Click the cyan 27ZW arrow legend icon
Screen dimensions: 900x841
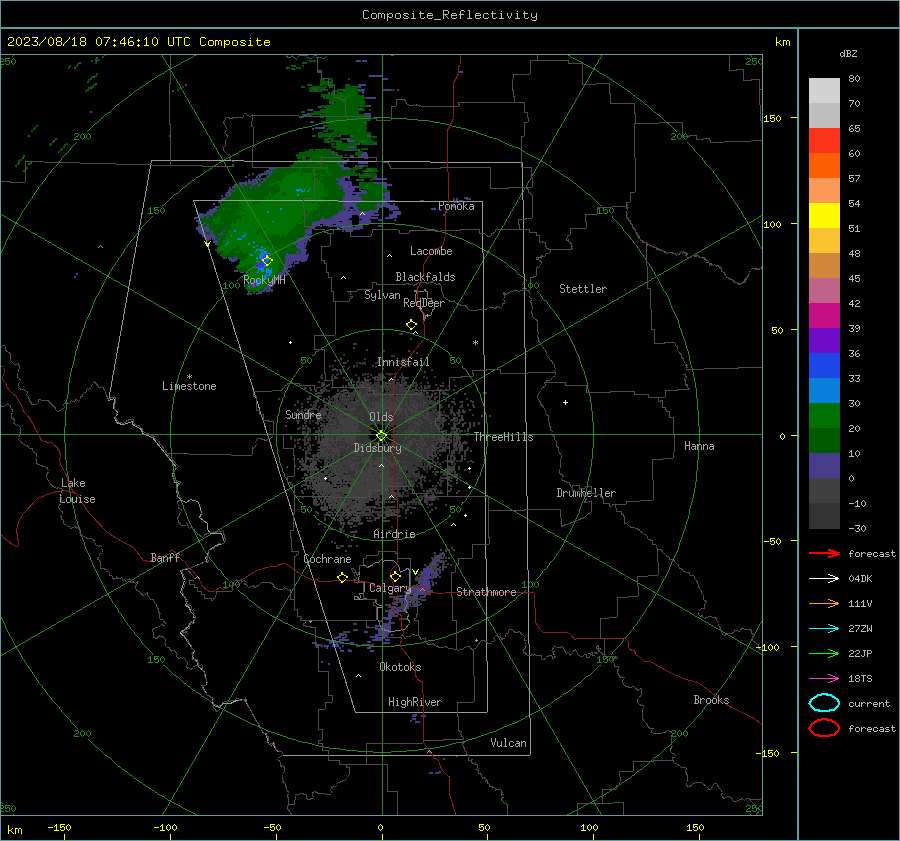[x=824, y=629]
